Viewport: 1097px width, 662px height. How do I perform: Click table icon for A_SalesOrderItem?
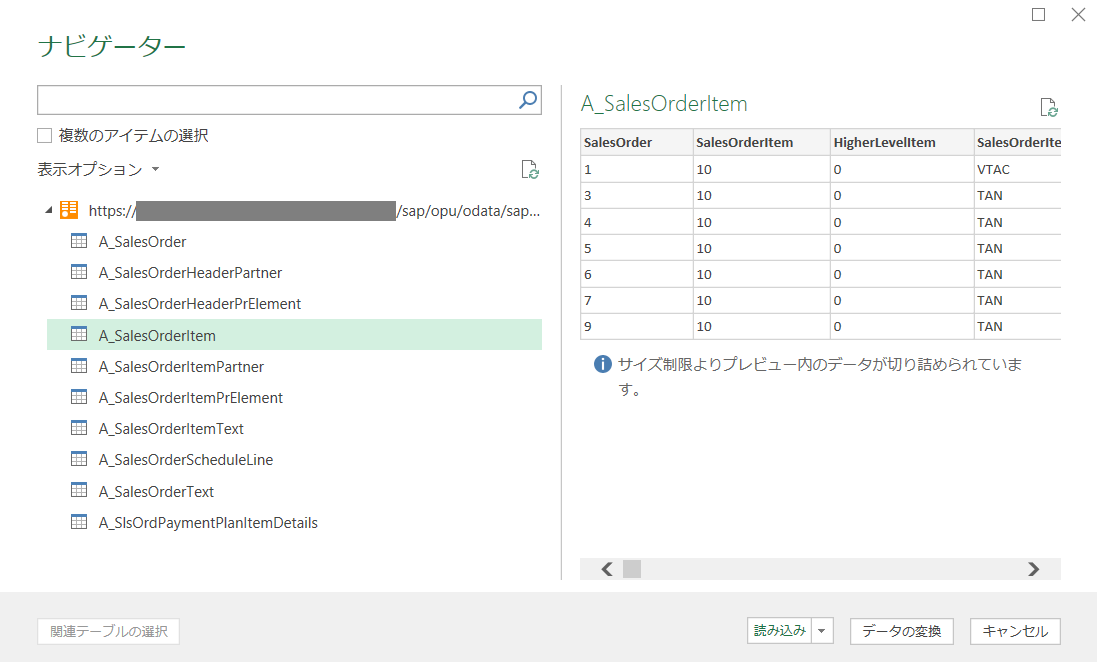point(79,334)
